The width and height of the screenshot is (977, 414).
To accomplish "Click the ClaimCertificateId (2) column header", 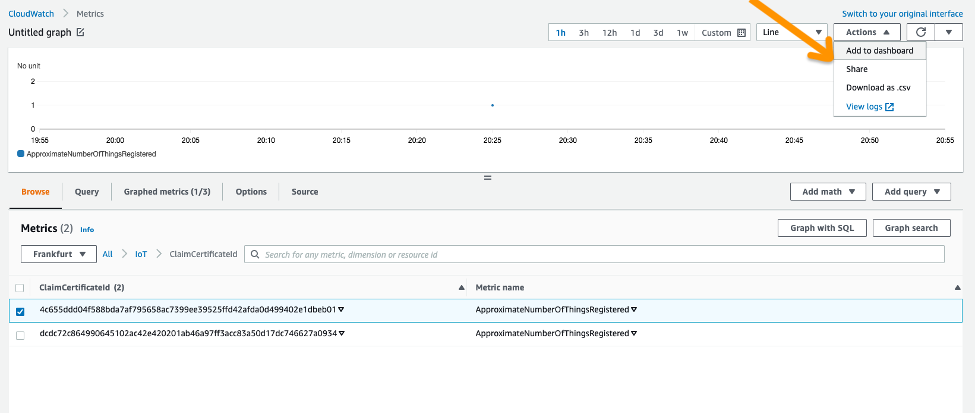I will (x=82, y=287).
